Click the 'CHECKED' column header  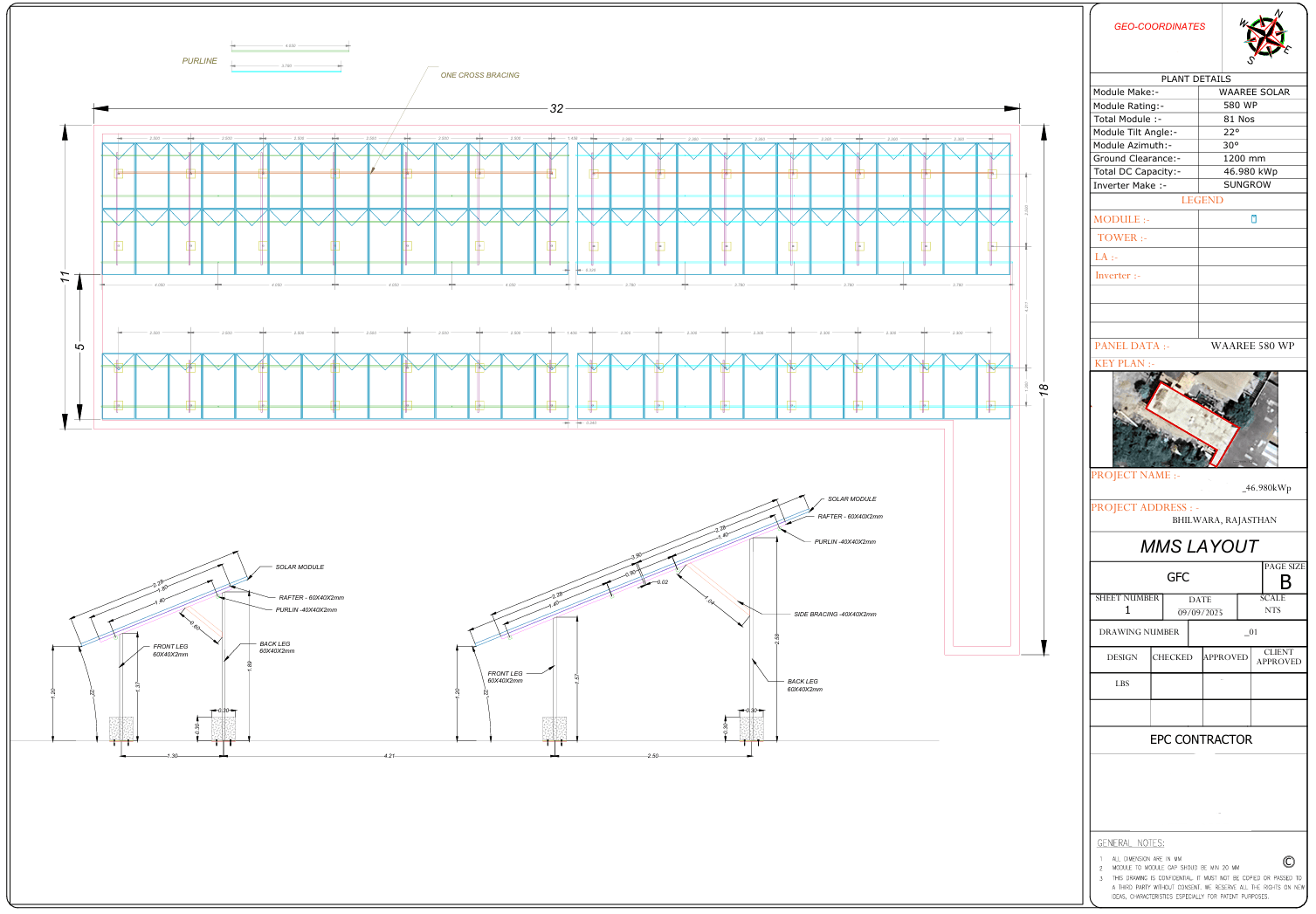(x=1172, y=657)
